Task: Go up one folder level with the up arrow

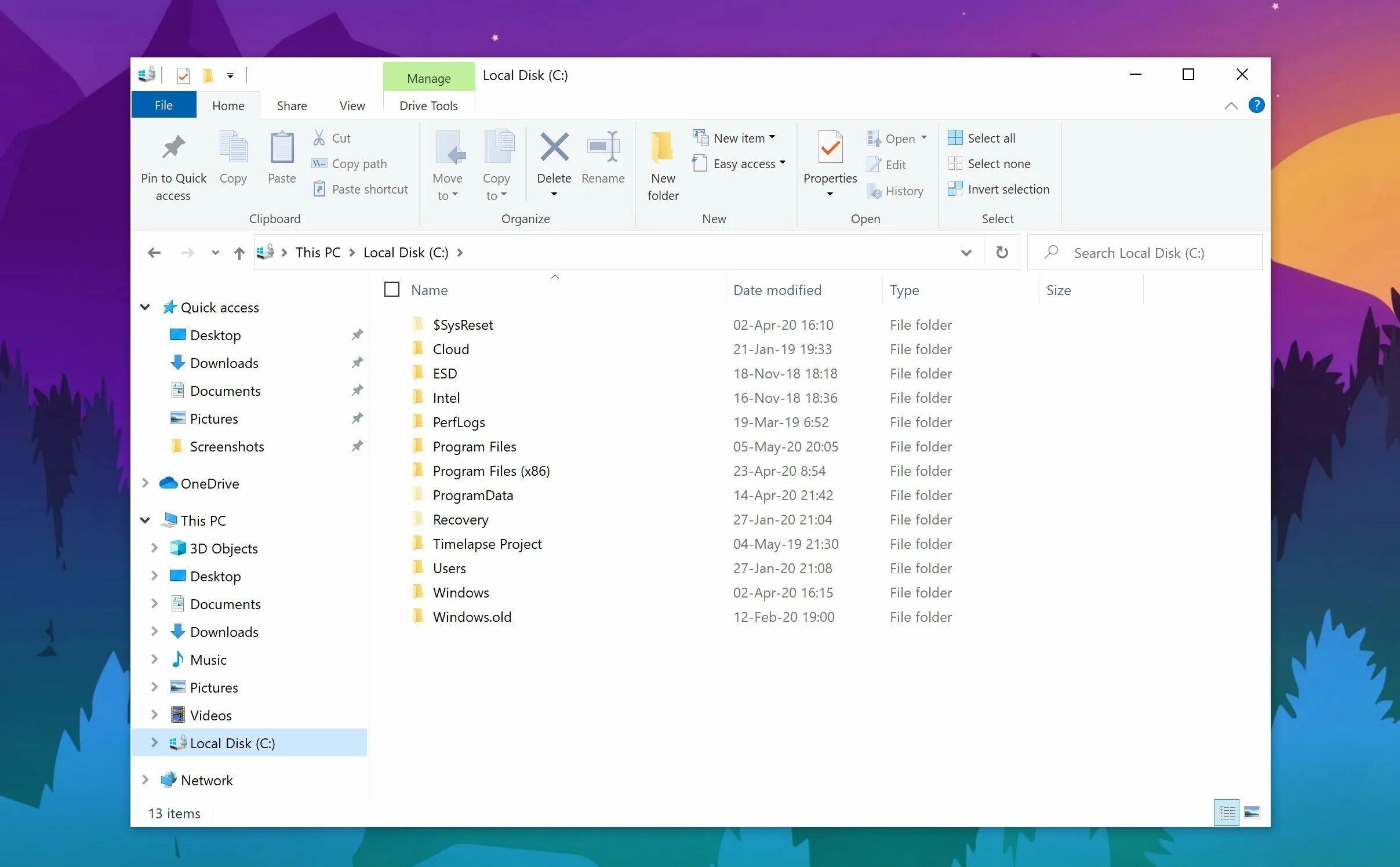Action: [x=239, y=253]
